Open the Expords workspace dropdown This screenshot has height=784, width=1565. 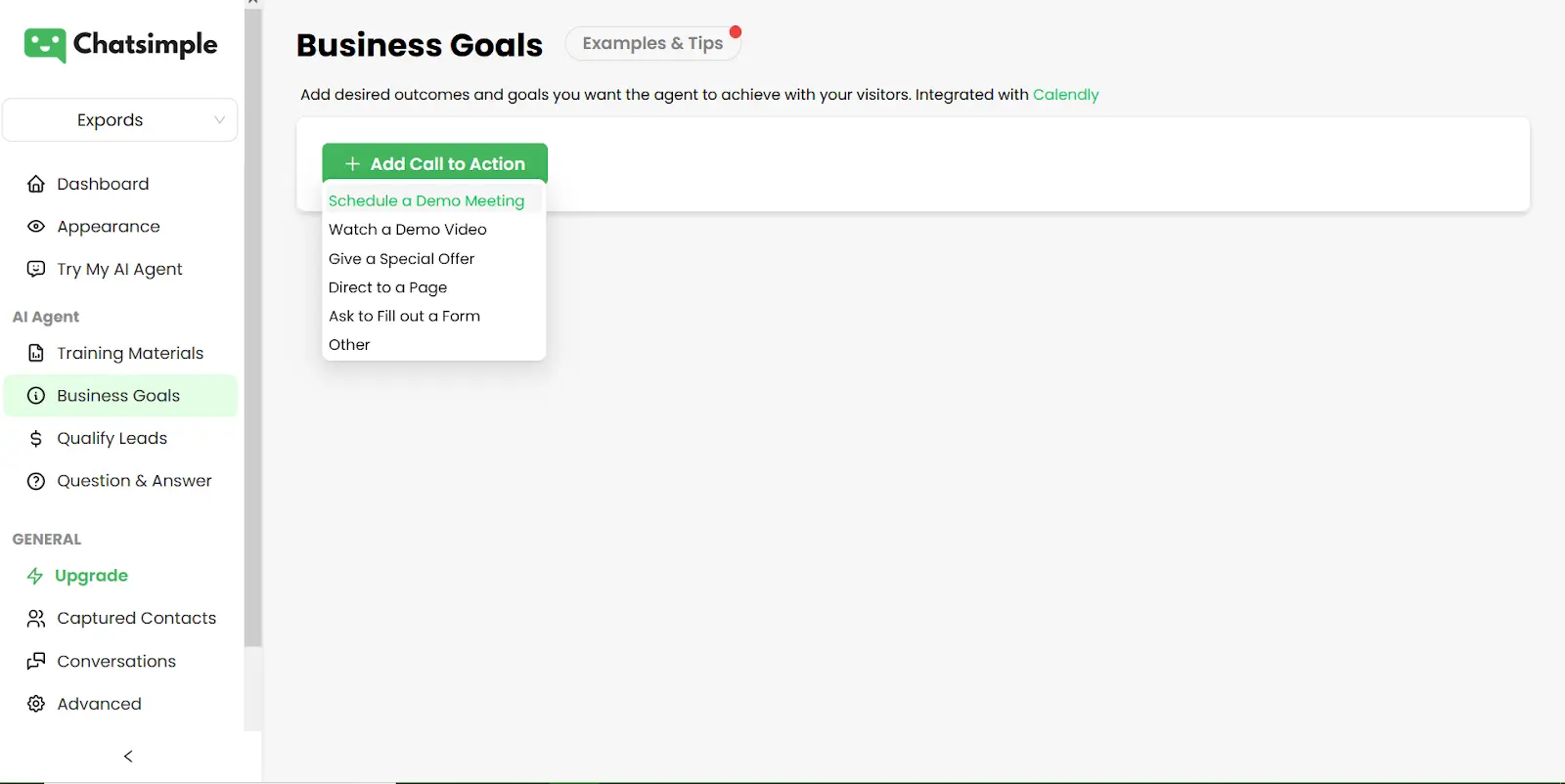(x=120, y=120)
